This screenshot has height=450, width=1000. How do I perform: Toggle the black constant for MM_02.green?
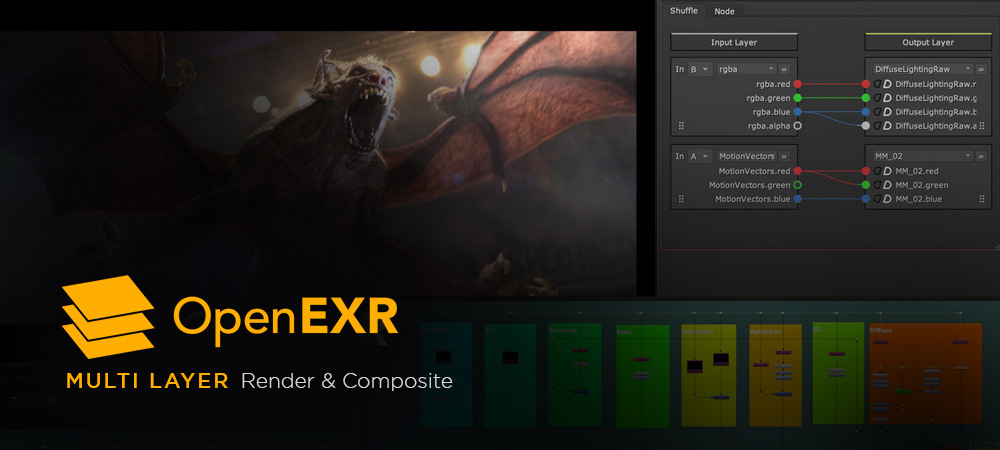click(878, 185)
